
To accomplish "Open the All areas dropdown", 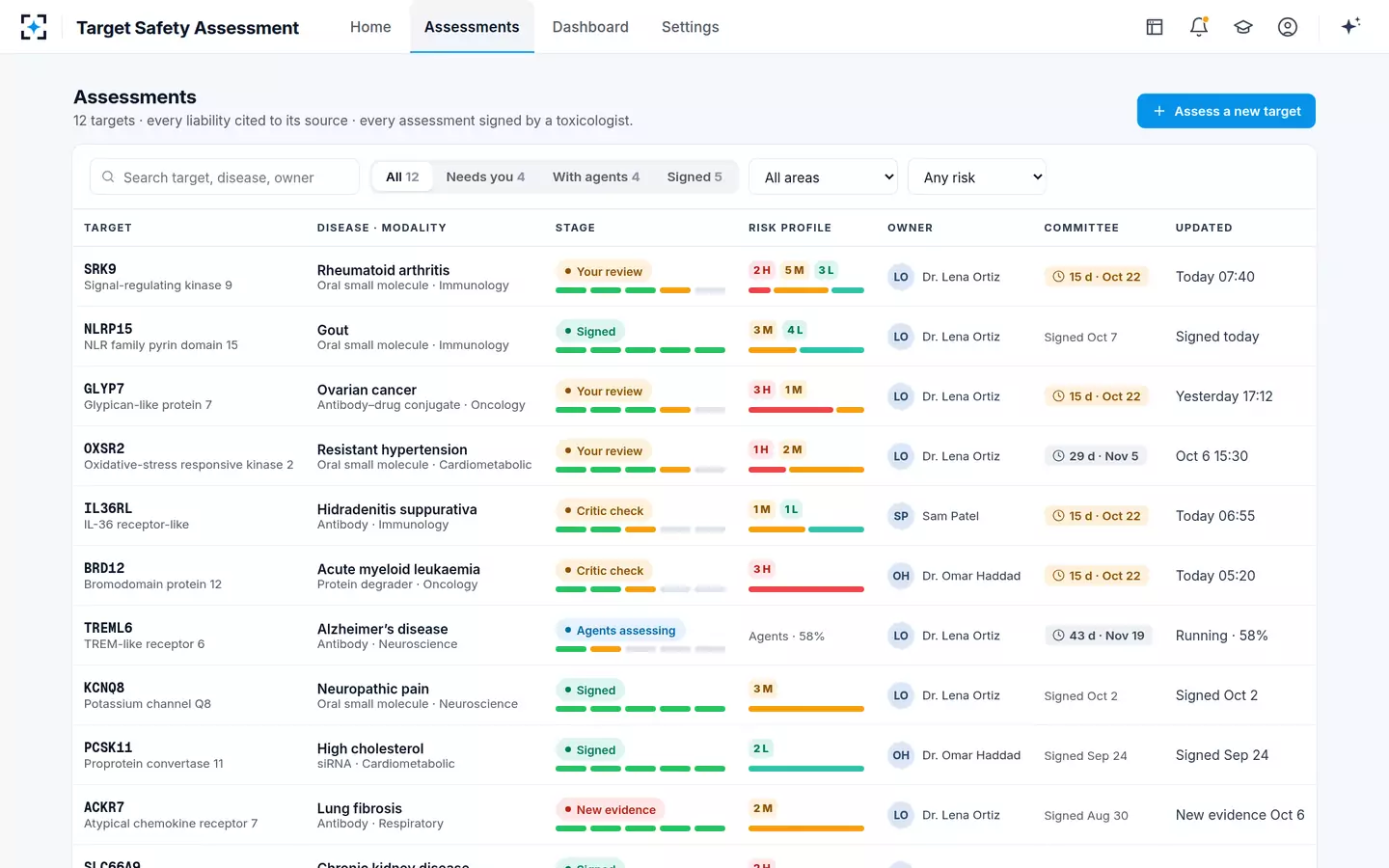I will tap(823, 177).
